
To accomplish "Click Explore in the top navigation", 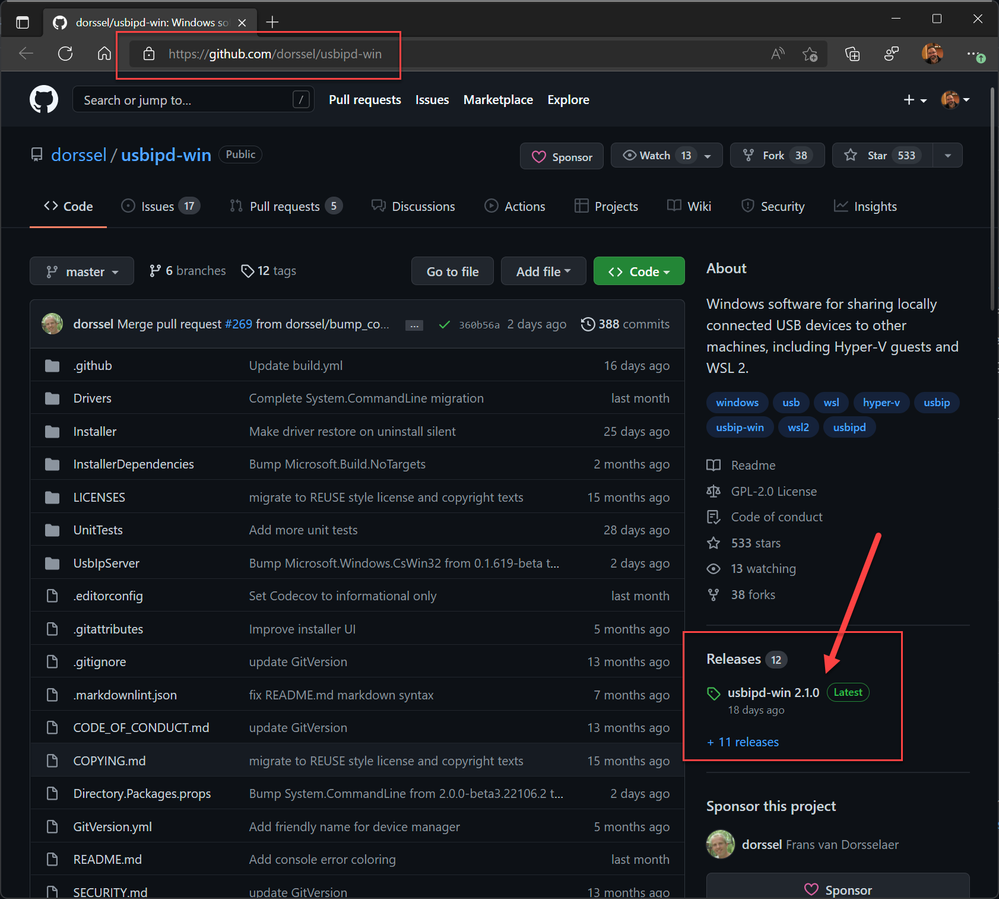I will (x=568, y=100).
